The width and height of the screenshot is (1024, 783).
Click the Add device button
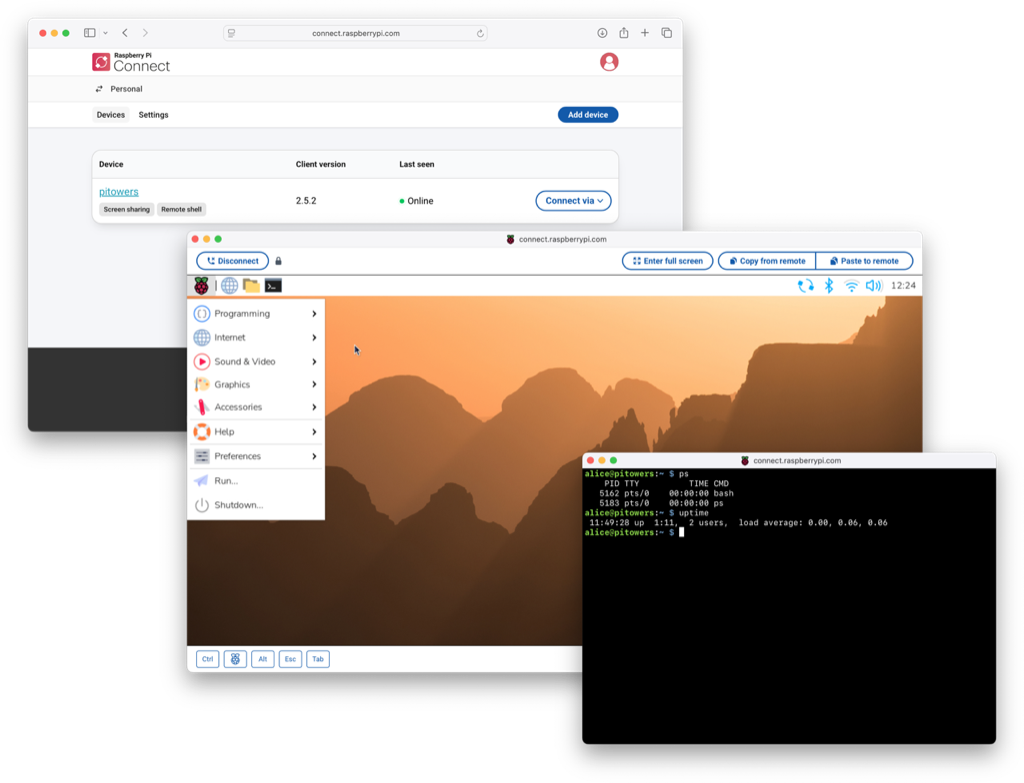coord(587,114)
